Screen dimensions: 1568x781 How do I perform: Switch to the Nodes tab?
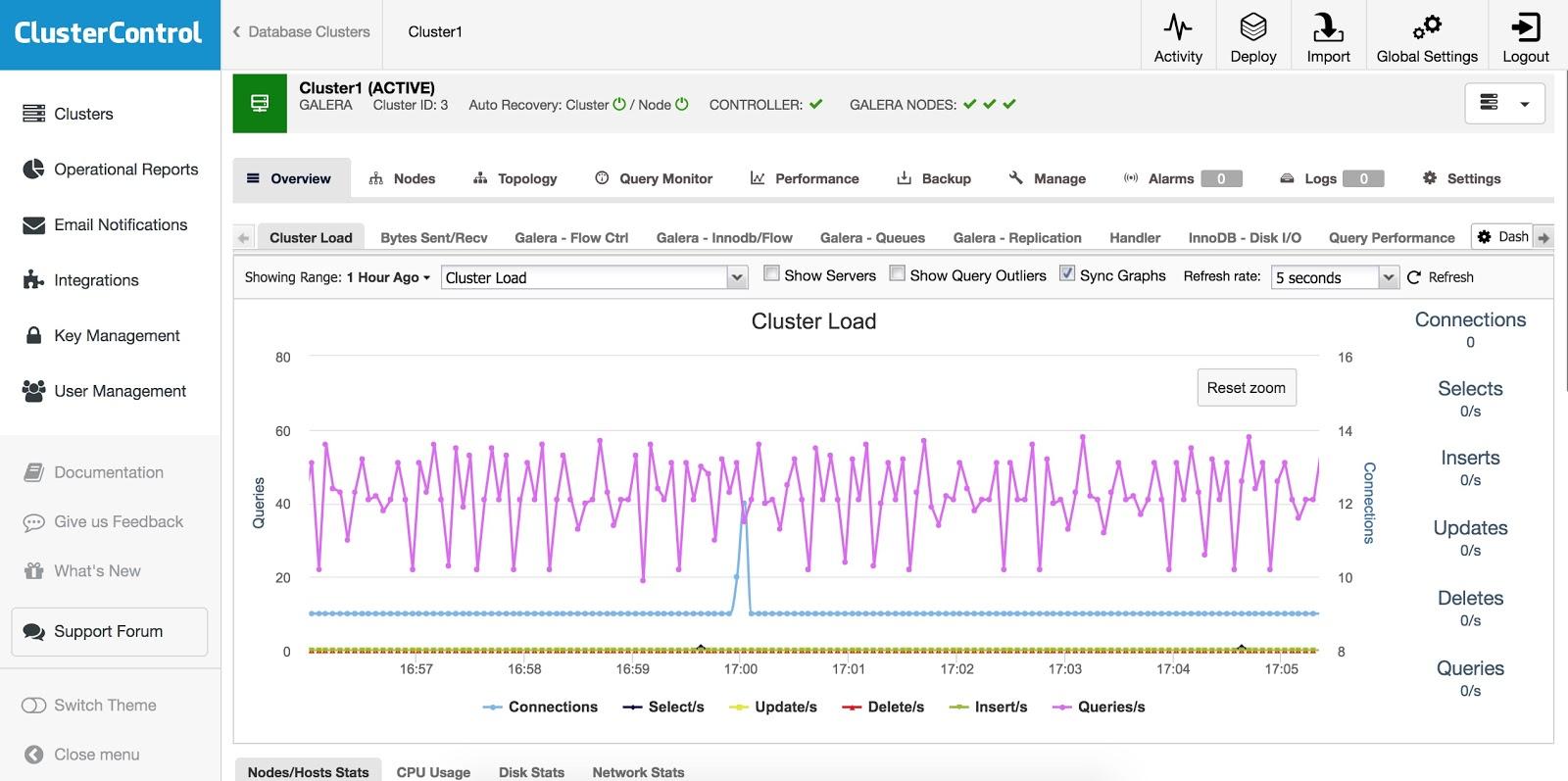tap(402, 178)
